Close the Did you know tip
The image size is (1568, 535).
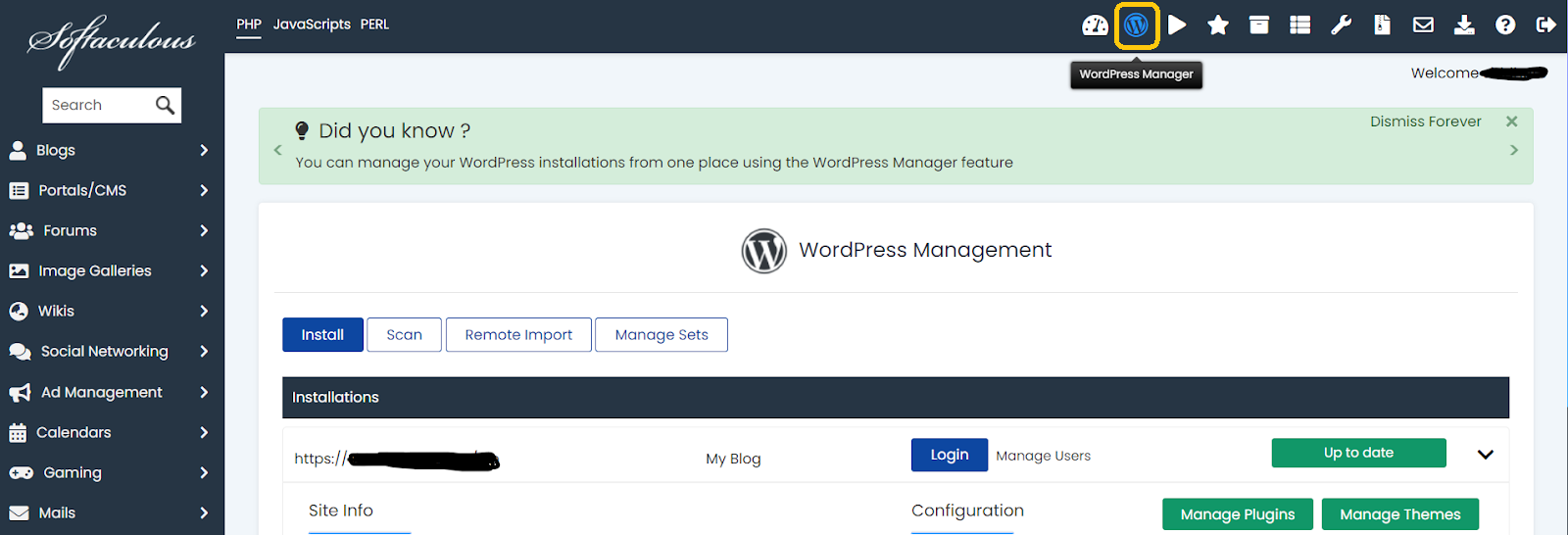[x=1511, y=122]
